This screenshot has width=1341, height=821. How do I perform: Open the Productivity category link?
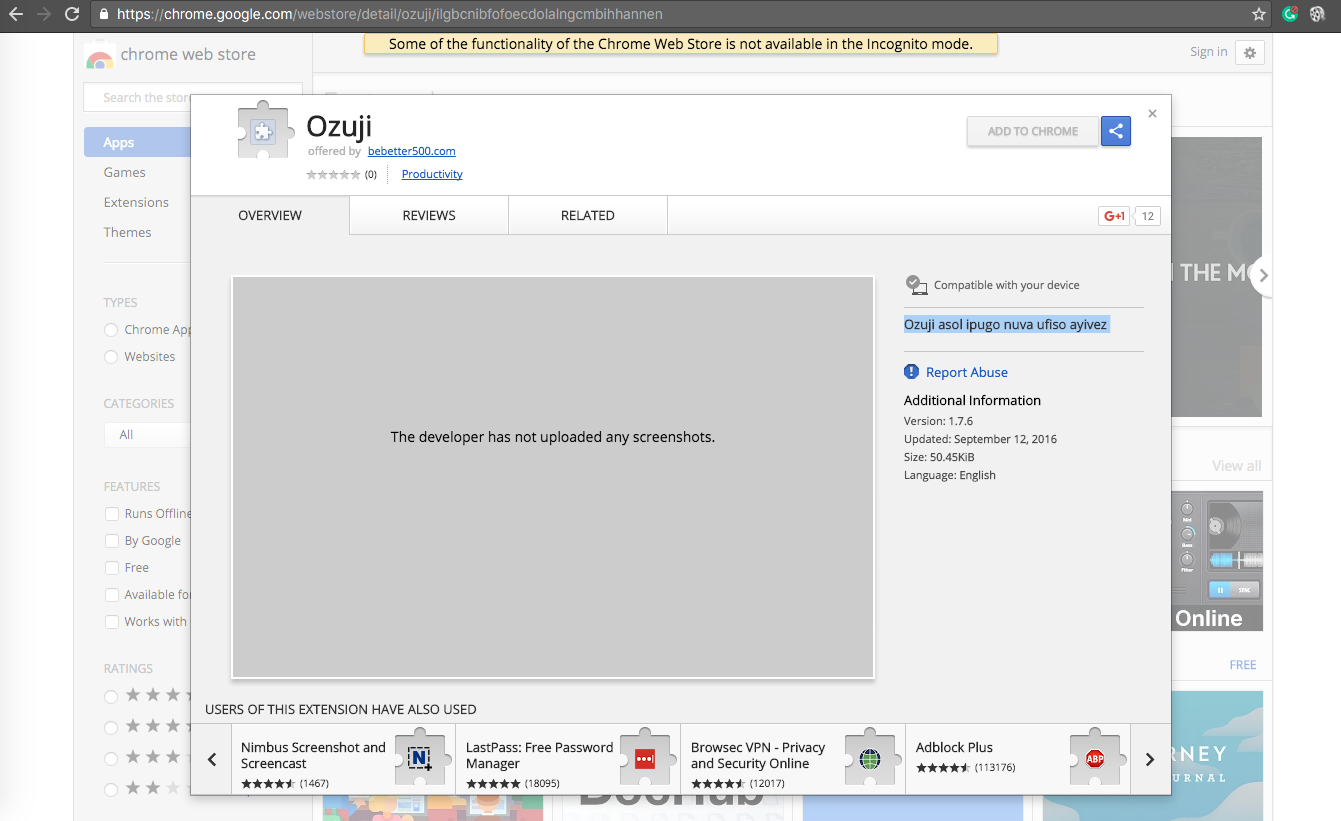[432, 174]
